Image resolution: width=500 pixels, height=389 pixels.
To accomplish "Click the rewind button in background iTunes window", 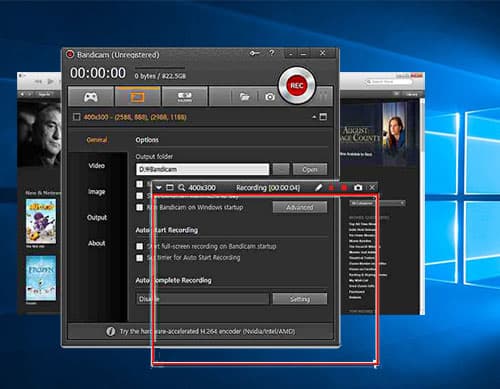I will (39, 81).
